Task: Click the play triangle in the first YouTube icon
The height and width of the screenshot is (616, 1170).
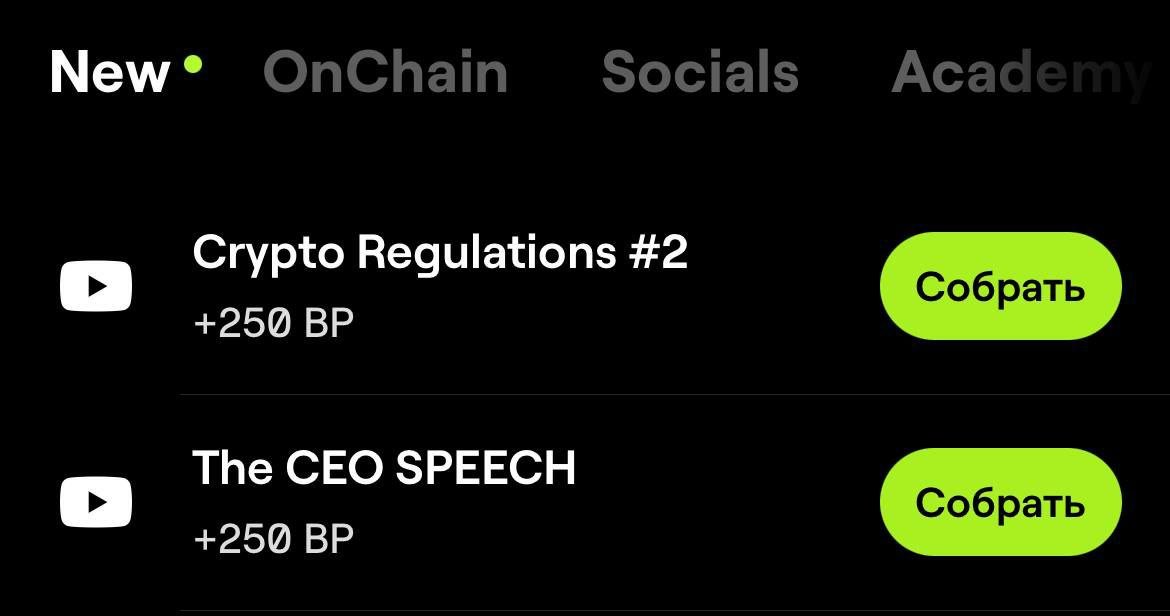Action: tap(97, 287)
